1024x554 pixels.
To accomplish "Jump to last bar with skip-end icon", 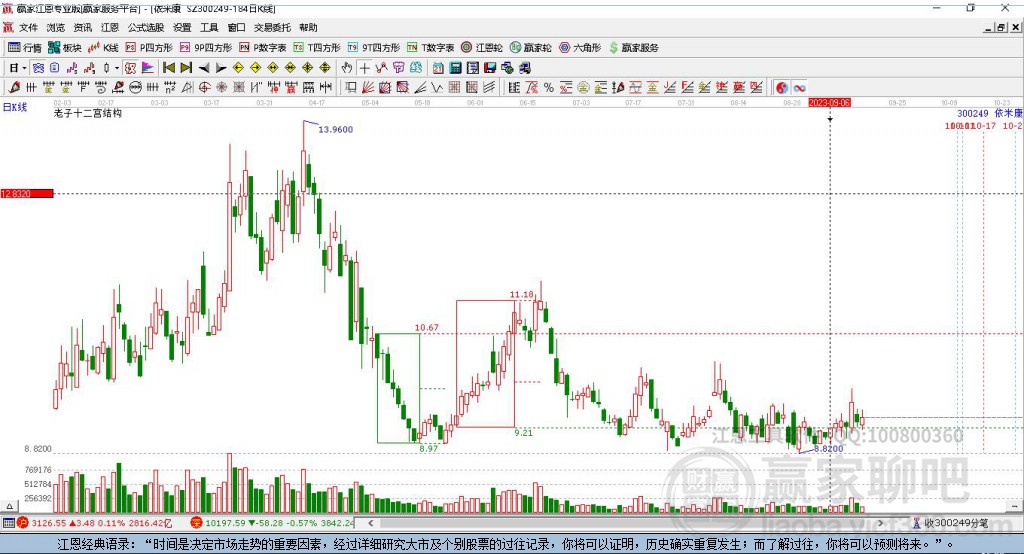I will coord(186,67).
